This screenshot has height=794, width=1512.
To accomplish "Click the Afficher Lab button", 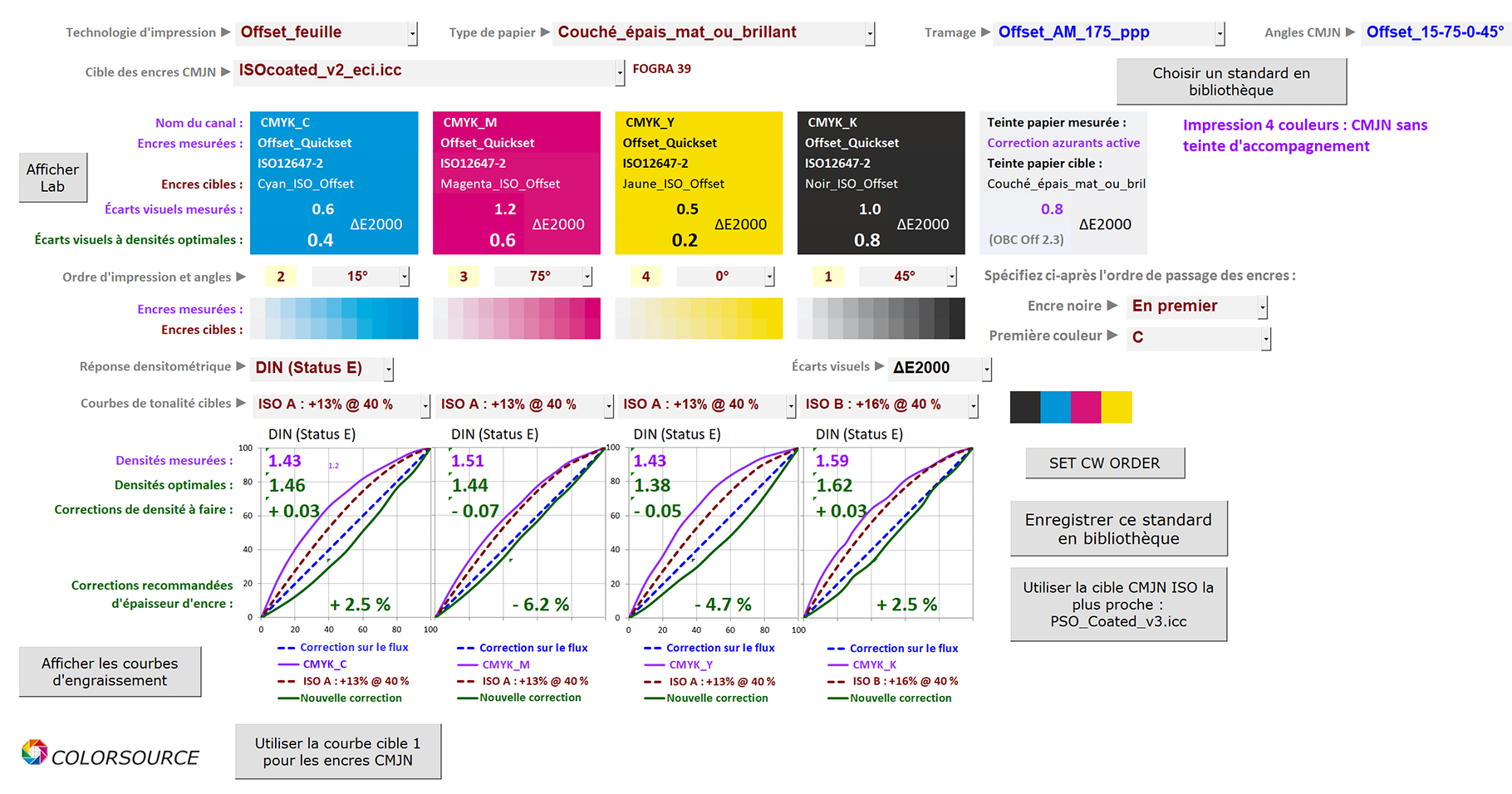I will tap(53, 178).
